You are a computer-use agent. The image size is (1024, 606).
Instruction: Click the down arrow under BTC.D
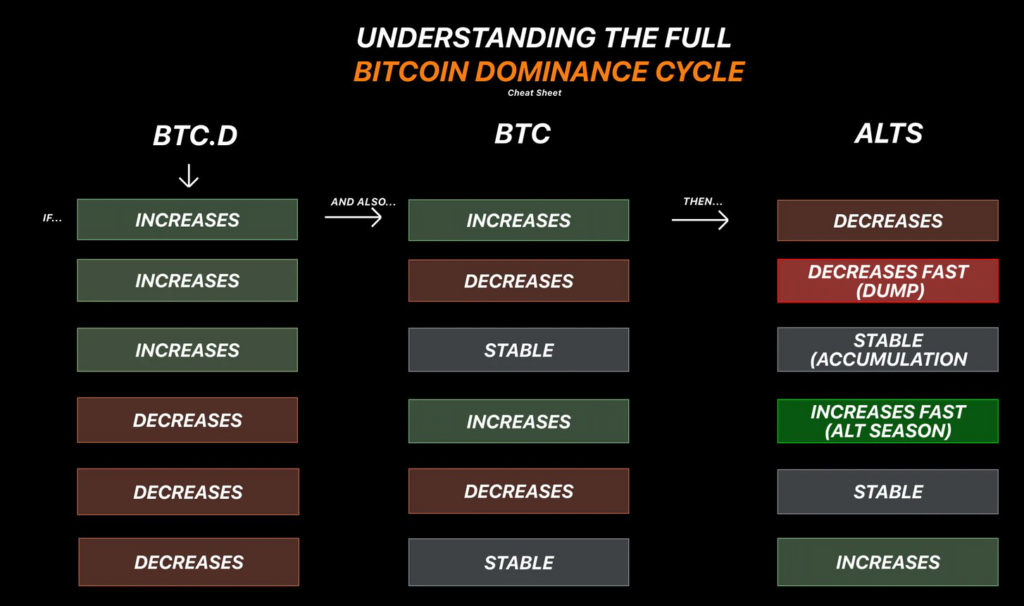(189, 176)
